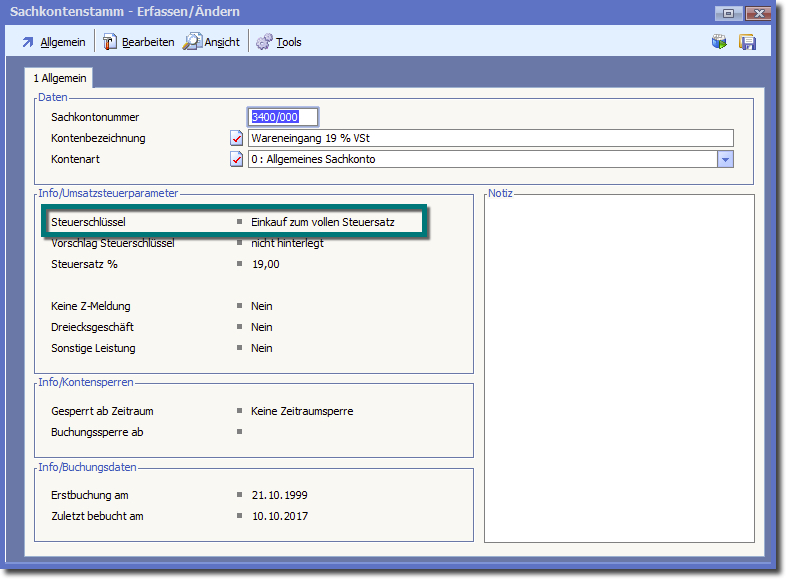Viewport: 786px width, 579px height.
Task: Click the Kontenbezeichnung text field
Action: (490, 138)
